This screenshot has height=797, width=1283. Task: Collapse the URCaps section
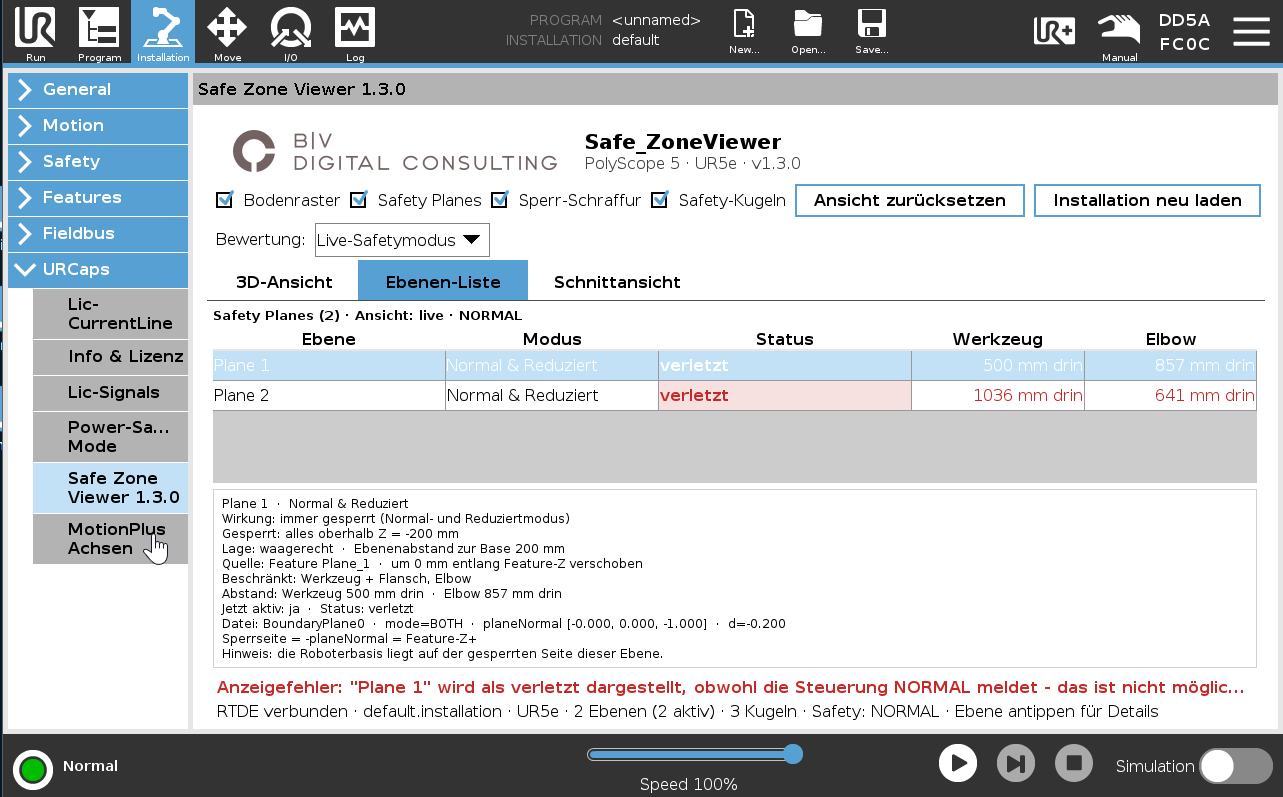[98, 269]
